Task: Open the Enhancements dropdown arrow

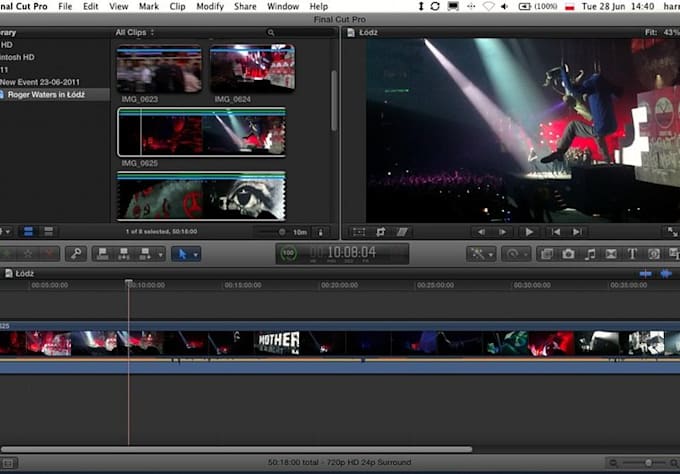Action: 491,254
